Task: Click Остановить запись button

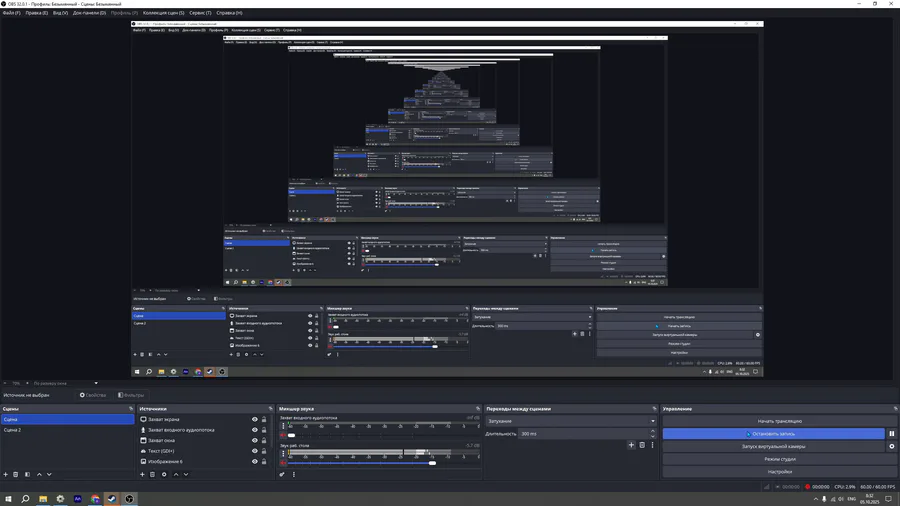Action: (x=774, y=434)
